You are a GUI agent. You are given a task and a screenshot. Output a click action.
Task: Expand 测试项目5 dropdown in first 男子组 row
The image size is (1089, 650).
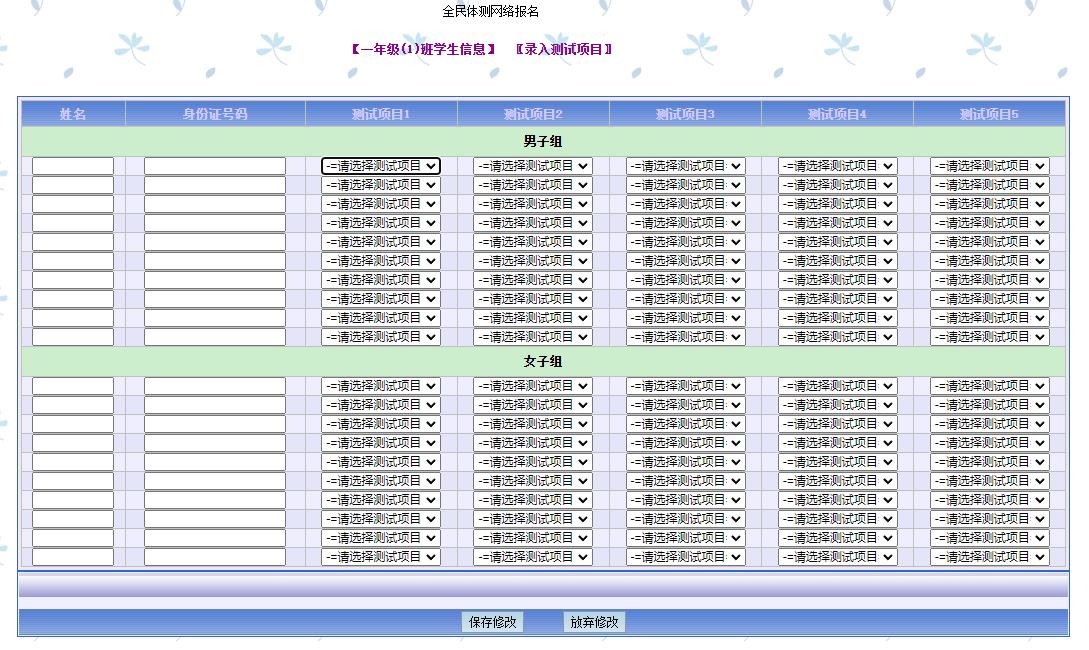point(989,166)
